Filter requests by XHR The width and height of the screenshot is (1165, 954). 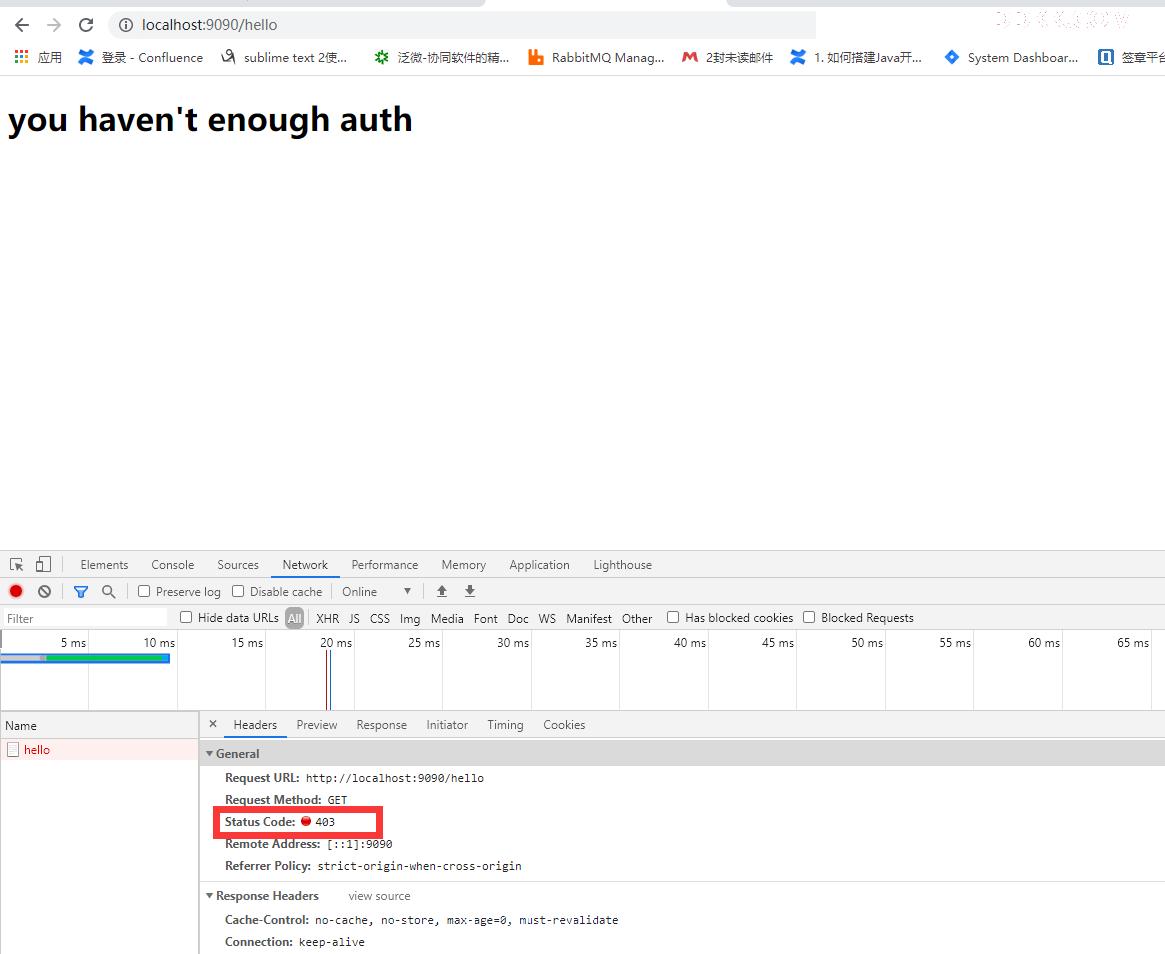click(x=328, y=618)
